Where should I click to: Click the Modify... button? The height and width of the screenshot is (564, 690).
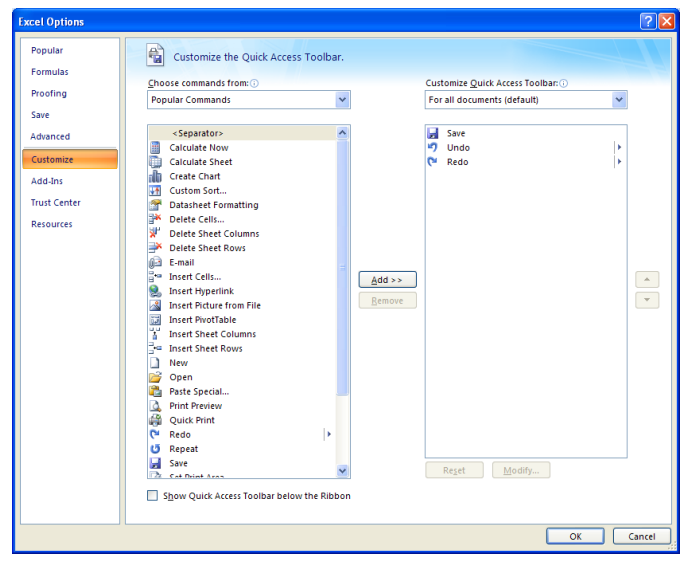(x=521, y=470)
